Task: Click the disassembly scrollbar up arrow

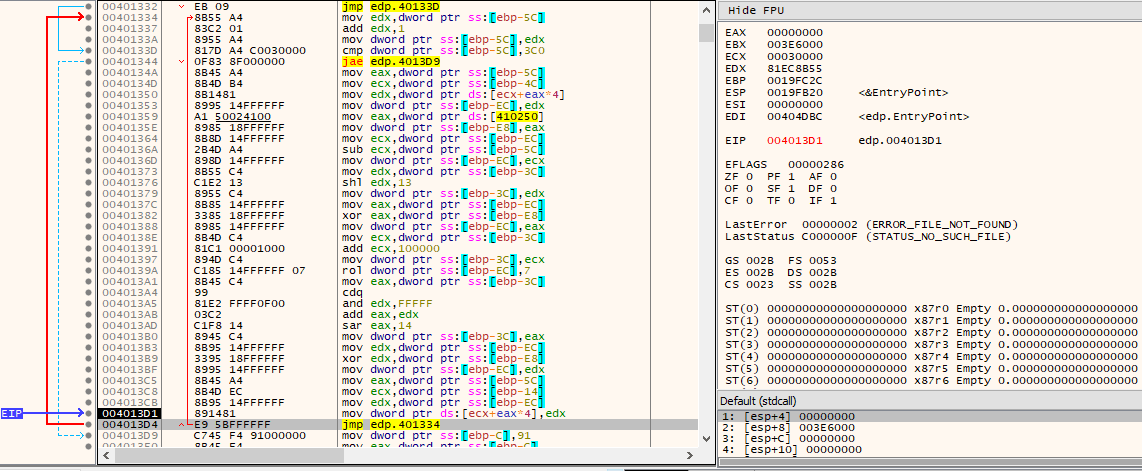Action: [x=705, y=11]
